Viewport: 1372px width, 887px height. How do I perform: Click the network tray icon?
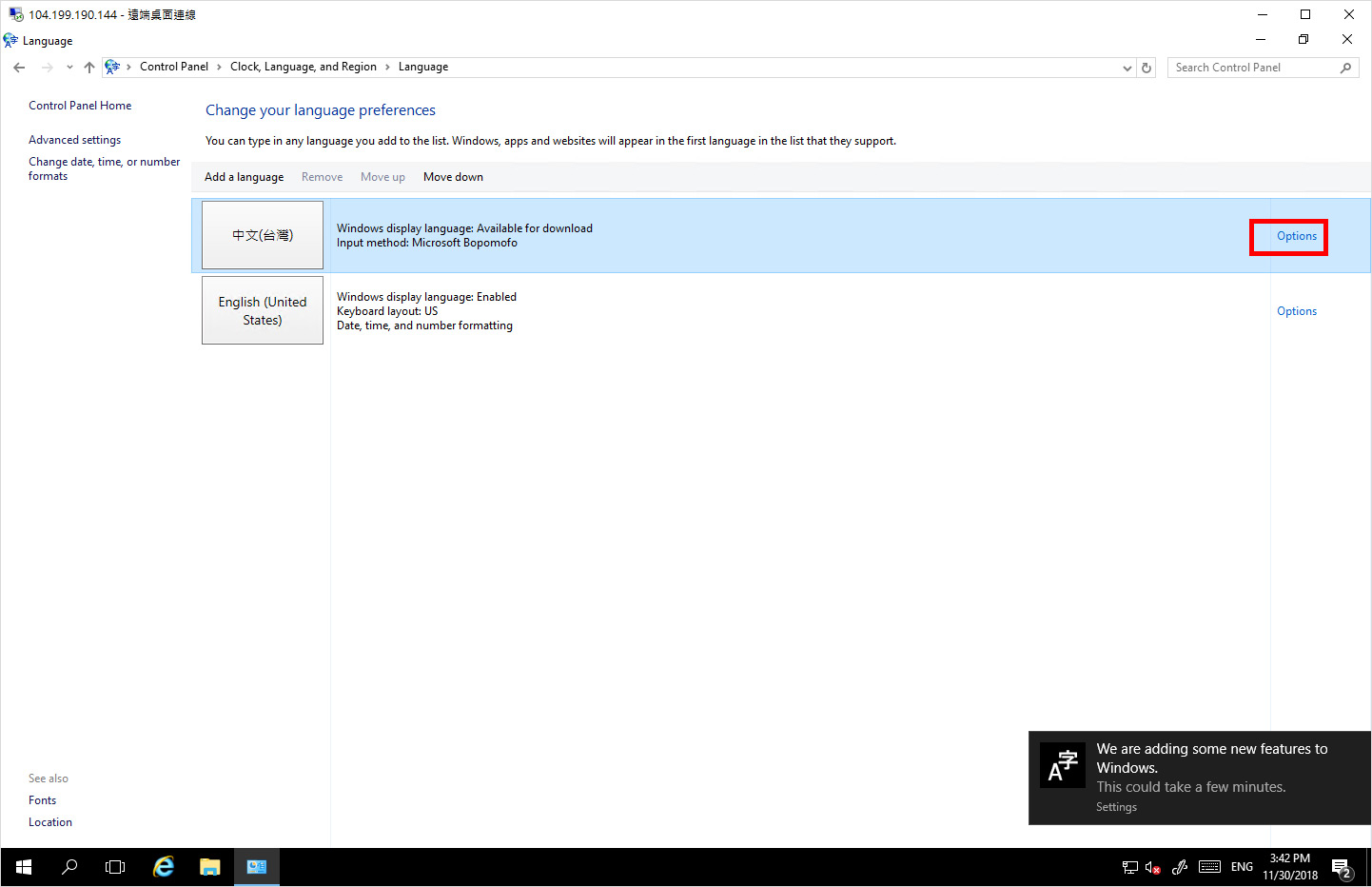(x=1130, y=867)
